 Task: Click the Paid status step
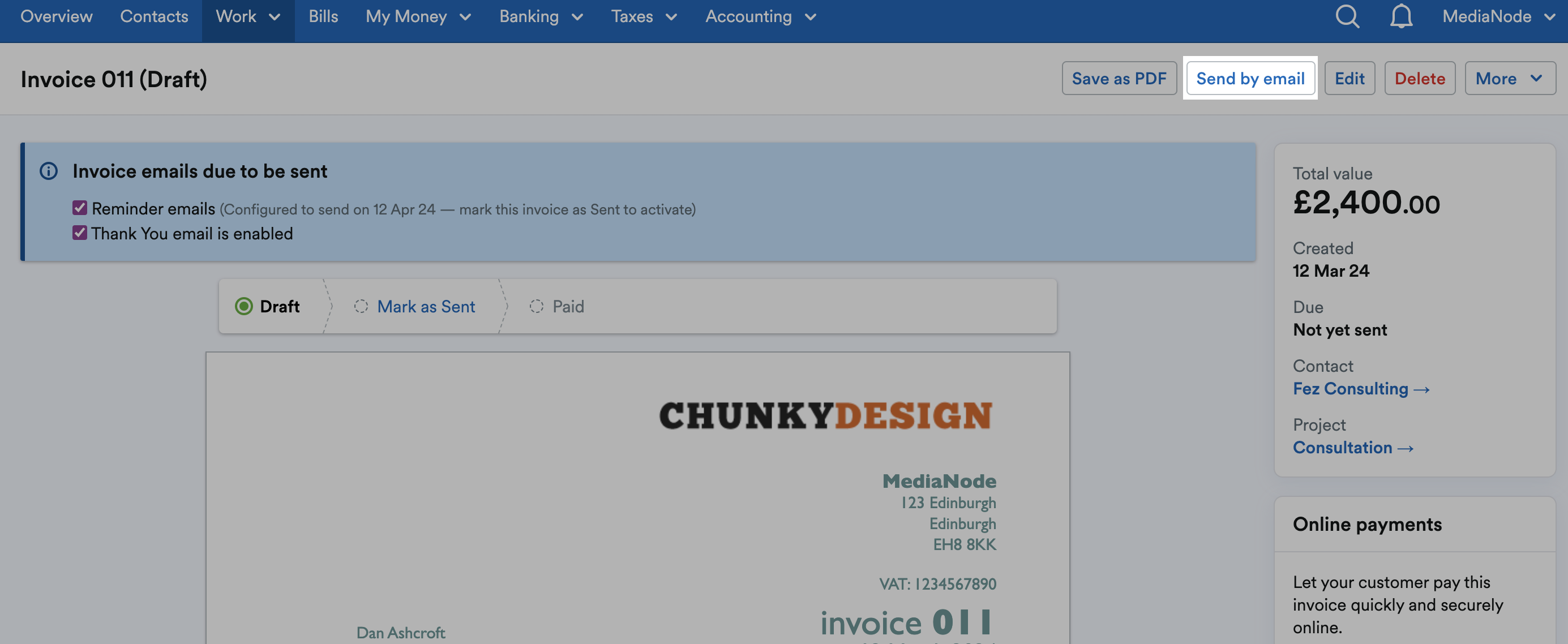568,306
